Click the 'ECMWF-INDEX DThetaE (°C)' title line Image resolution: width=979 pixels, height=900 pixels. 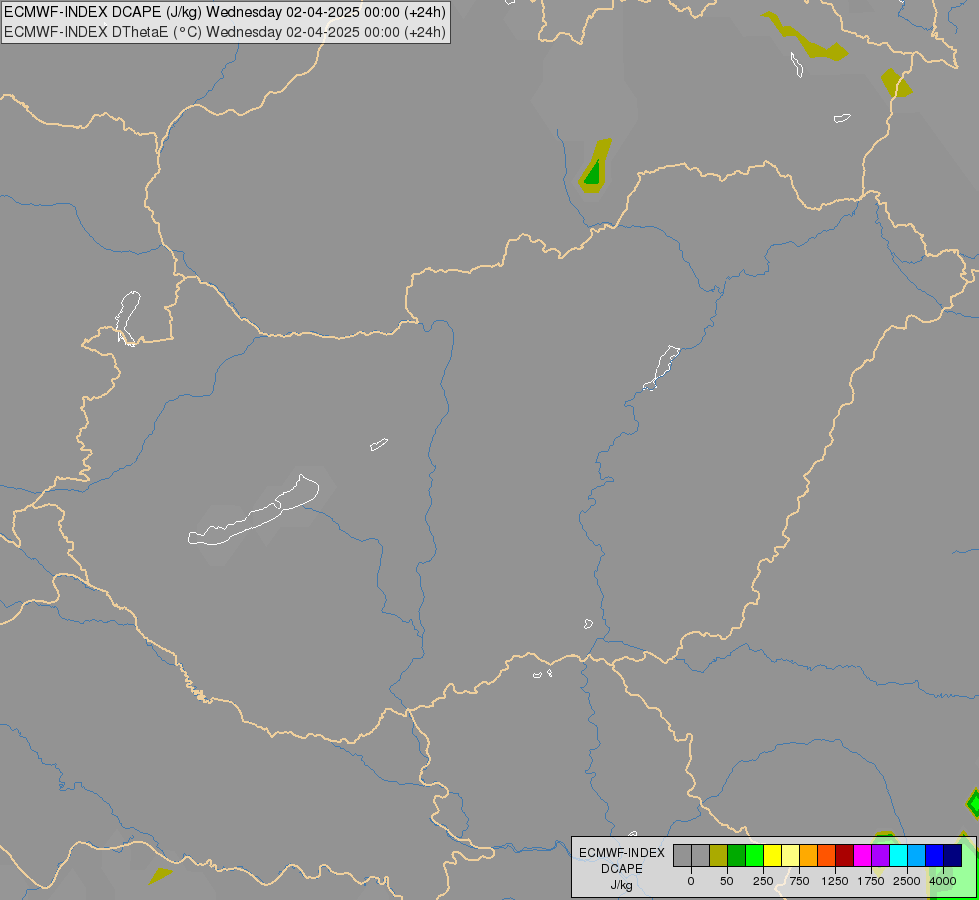coord(225,32)
